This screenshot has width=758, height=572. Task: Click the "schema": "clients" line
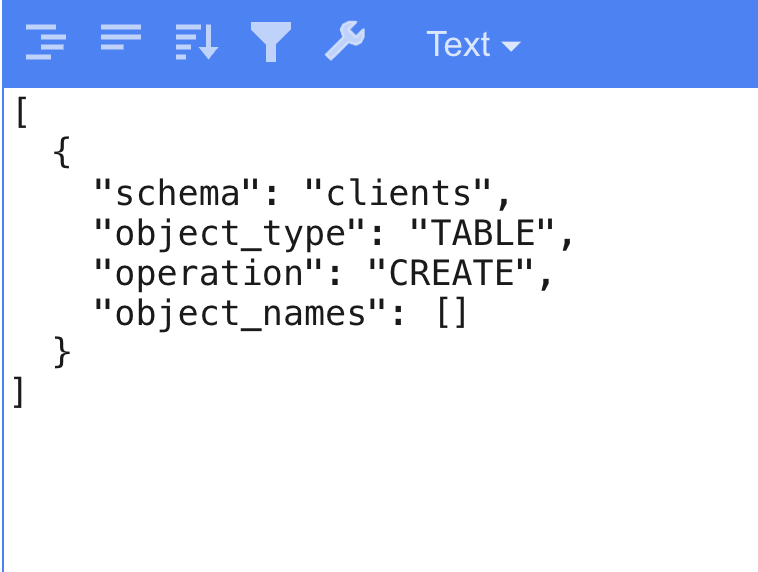point(302,193)
